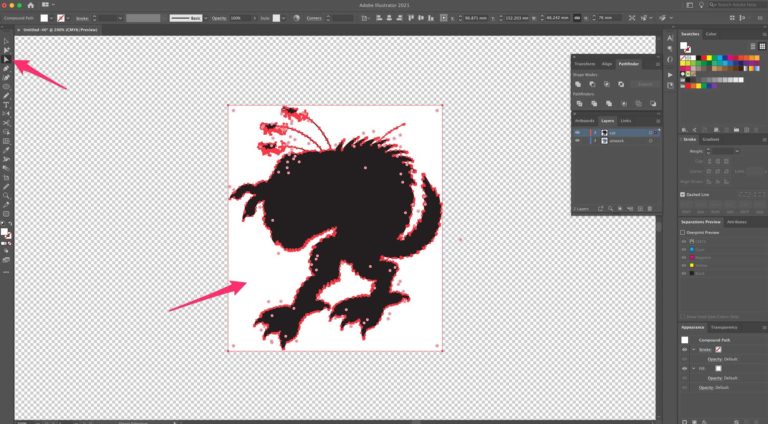The width and height of the screenshot is (768, 424).
Task: Open the Basic brush definition dropdown
Action: (x=206, y=18)
